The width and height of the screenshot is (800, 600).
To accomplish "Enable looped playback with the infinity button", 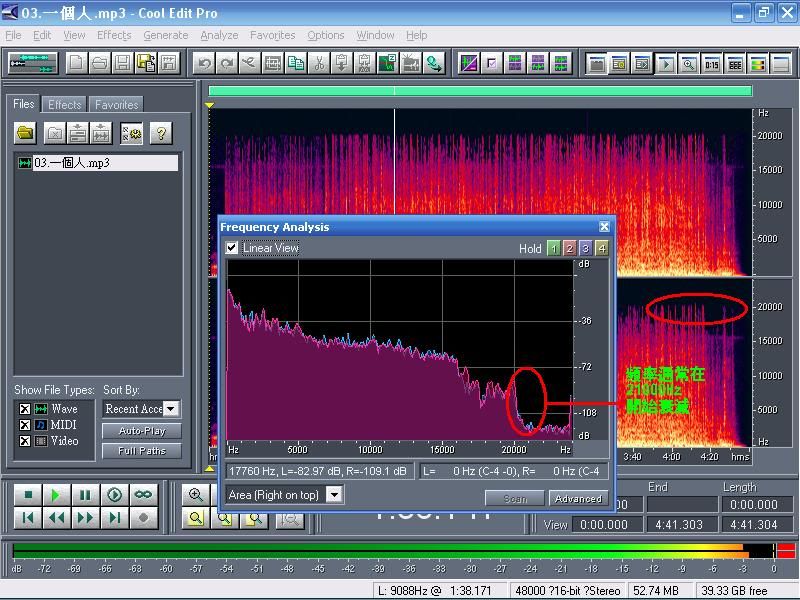I will pos(143,494).
